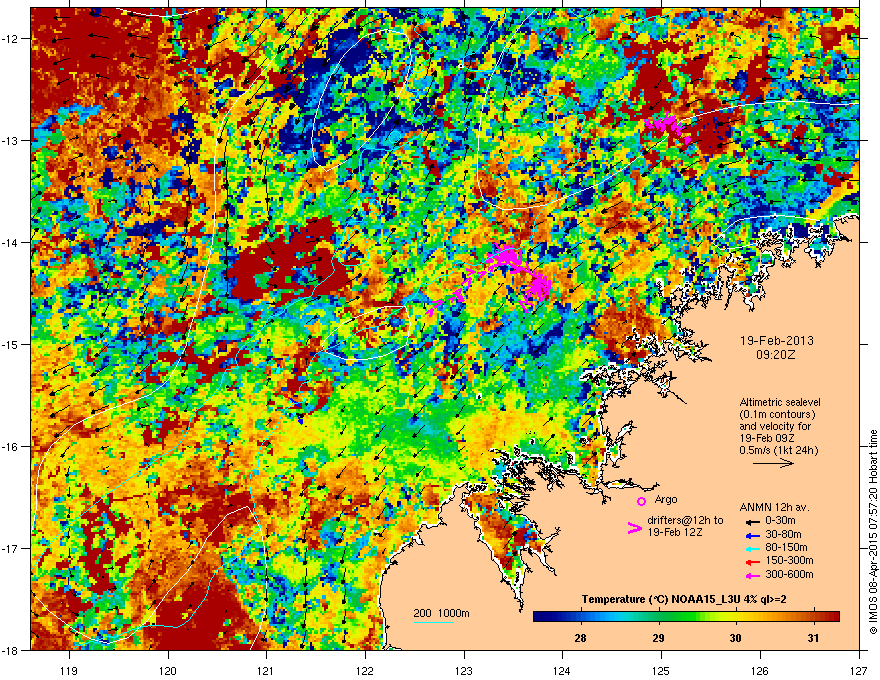
Task: Click the '30-80m' depth label
Action: (x=783, y=535)
